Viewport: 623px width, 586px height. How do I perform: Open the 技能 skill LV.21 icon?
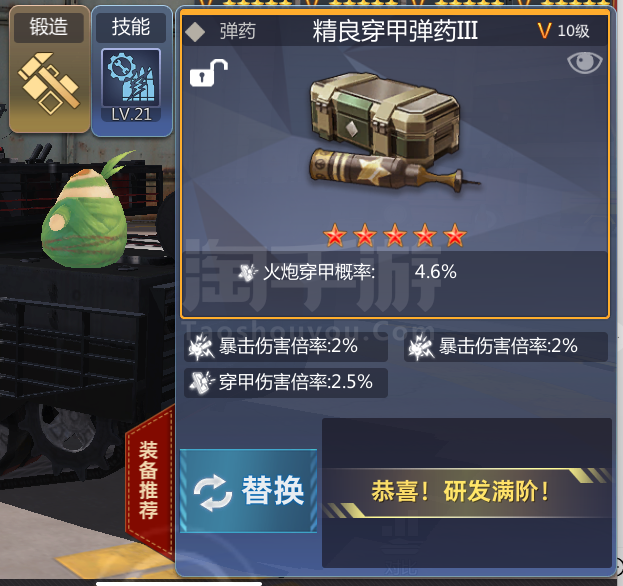132,71
